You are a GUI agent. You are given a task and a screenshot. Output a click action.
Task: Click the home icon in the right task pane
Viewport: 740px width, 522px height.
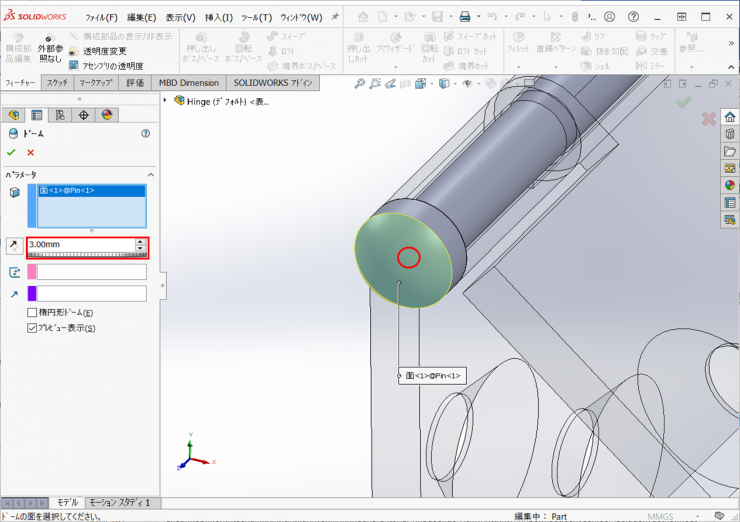pyautogui.click(x=730, y=117)
